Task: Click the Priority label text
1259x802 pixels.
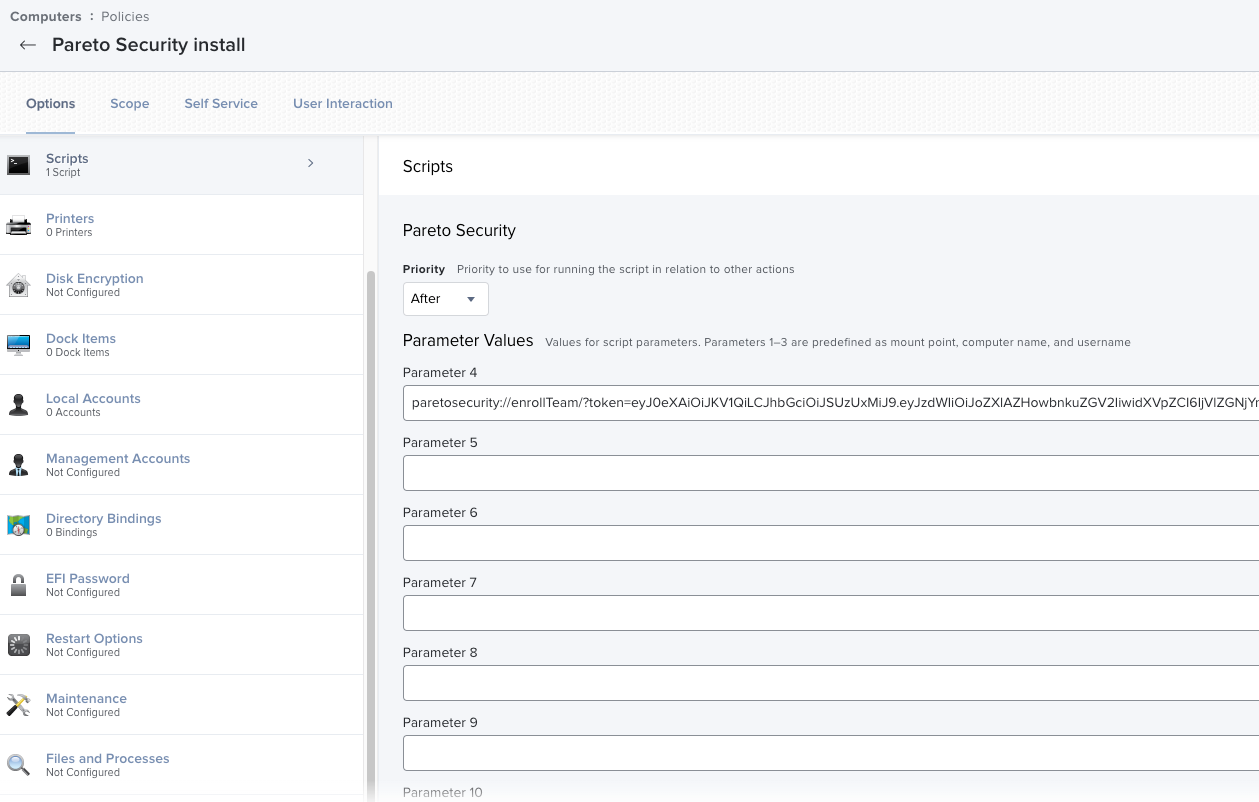Action: (424, 270)
